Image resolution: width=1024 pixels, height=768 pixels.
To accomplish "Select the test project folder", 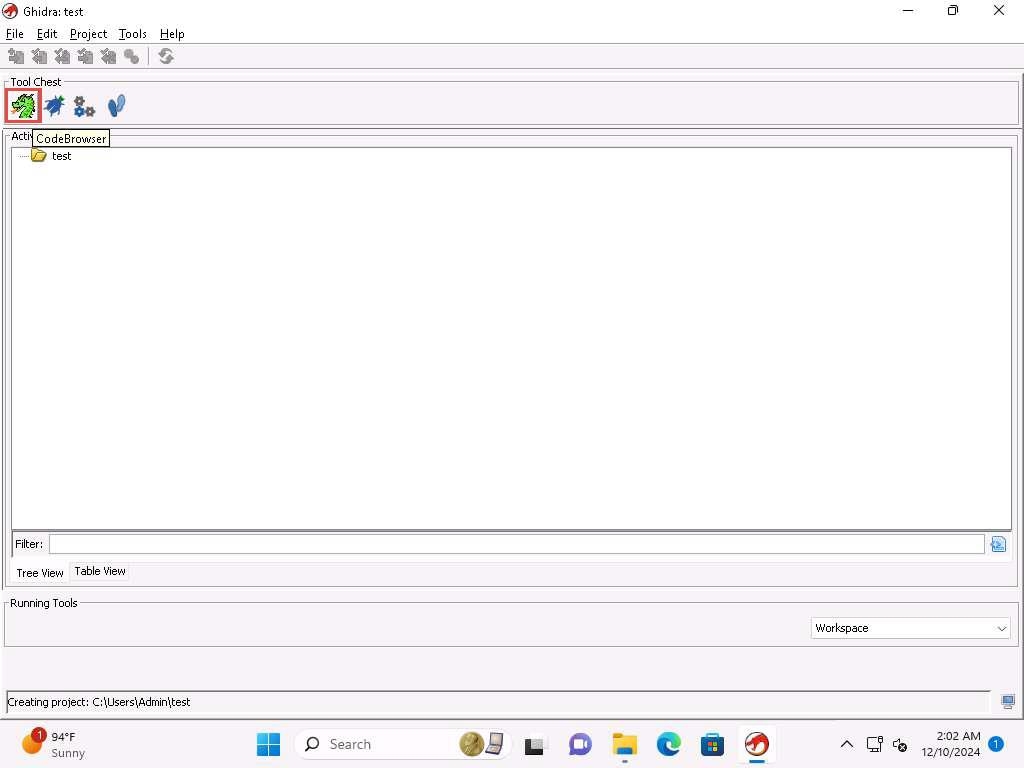I will click(x=61, y=156).
